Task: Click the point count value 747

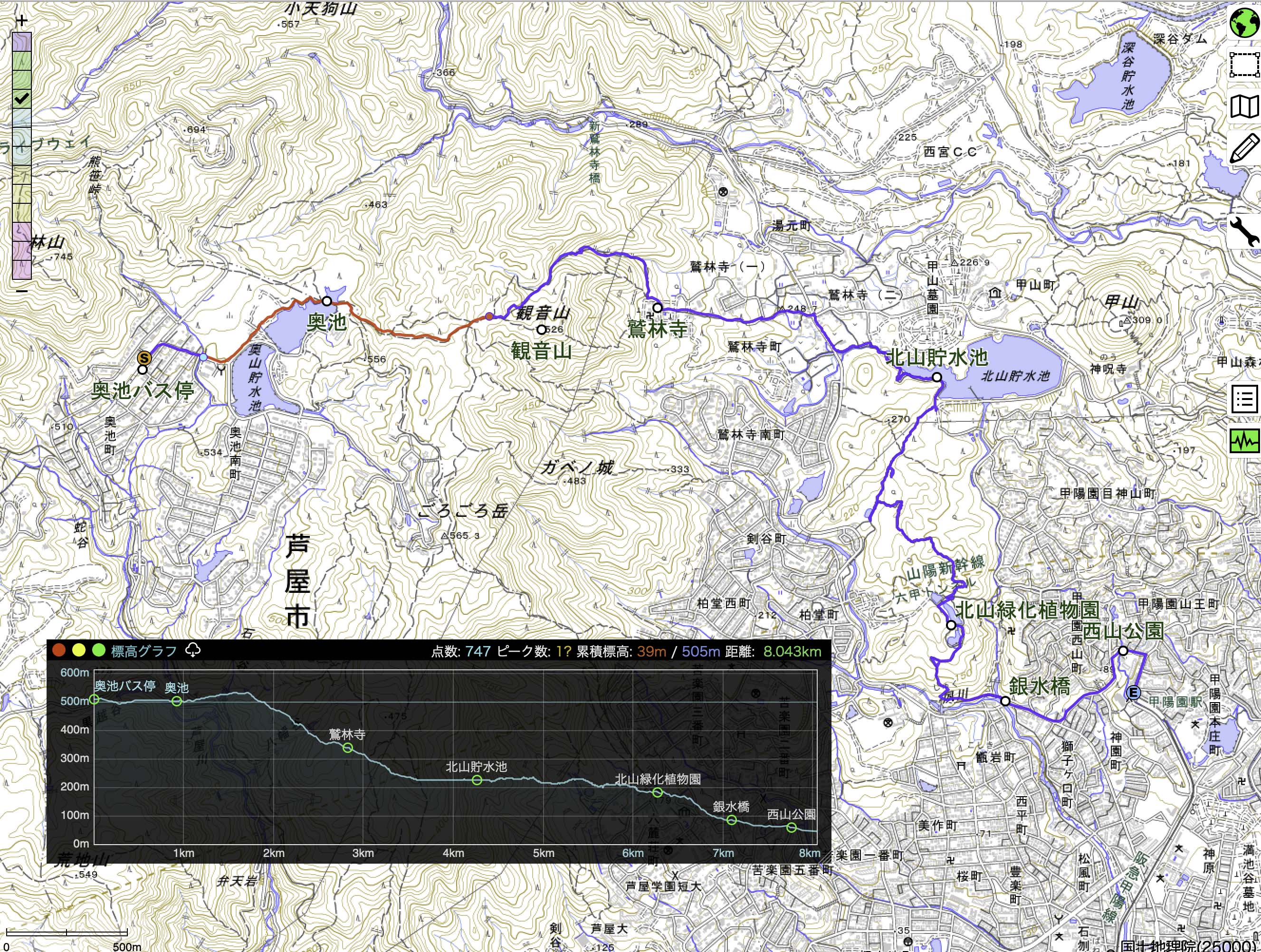Action: click(478, 651)
